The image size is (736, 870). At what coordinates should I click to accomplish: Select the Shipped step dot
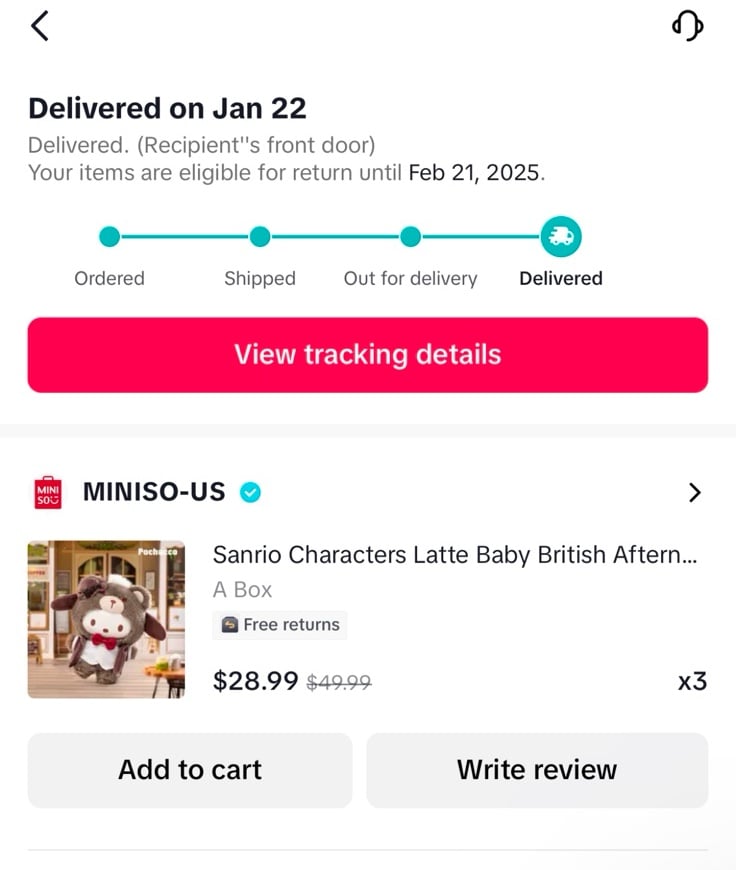(260, 237)
